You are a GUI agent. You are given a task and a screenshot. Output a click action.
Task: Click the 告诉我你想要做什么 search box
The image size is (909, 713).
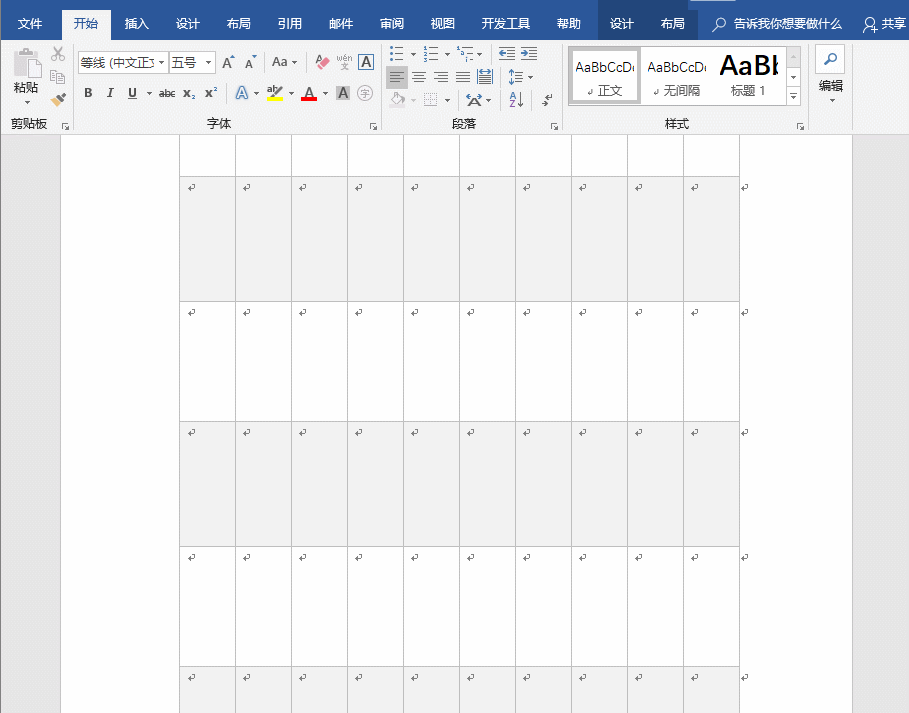[x=777, y=24]
